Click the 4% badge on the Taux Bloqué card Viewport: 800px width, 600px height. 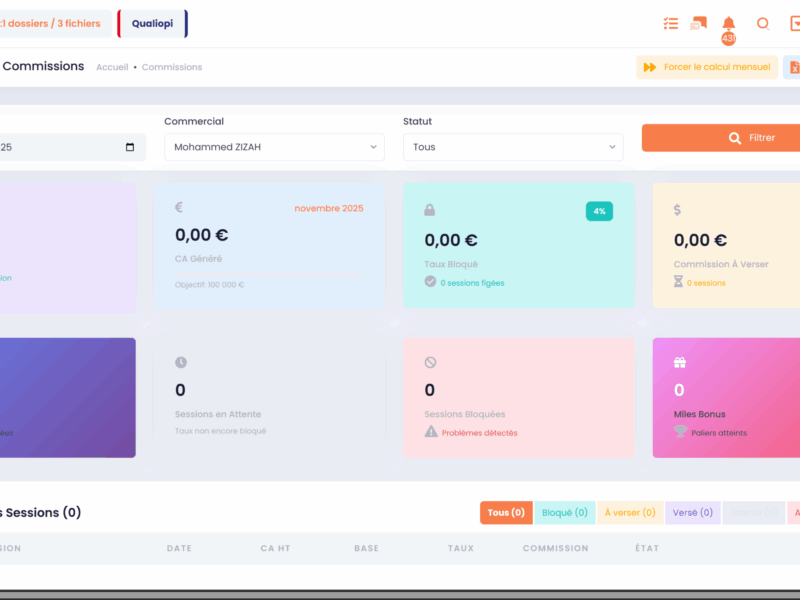(x=599, y=211)
